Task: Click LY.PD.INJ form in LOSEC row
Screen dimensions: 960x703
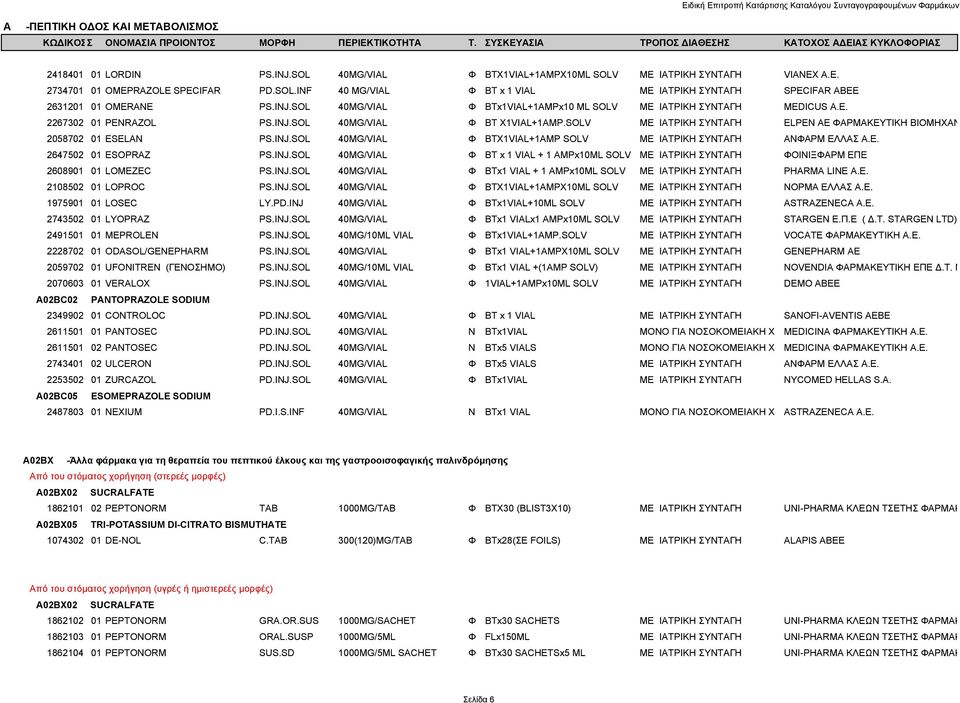Action: (x=281, y=203)
